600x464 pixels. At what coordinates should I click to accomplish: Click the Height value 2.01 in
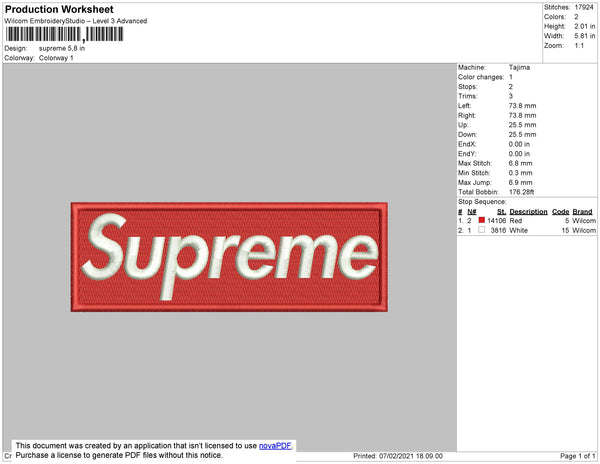(x=585, y=26)
